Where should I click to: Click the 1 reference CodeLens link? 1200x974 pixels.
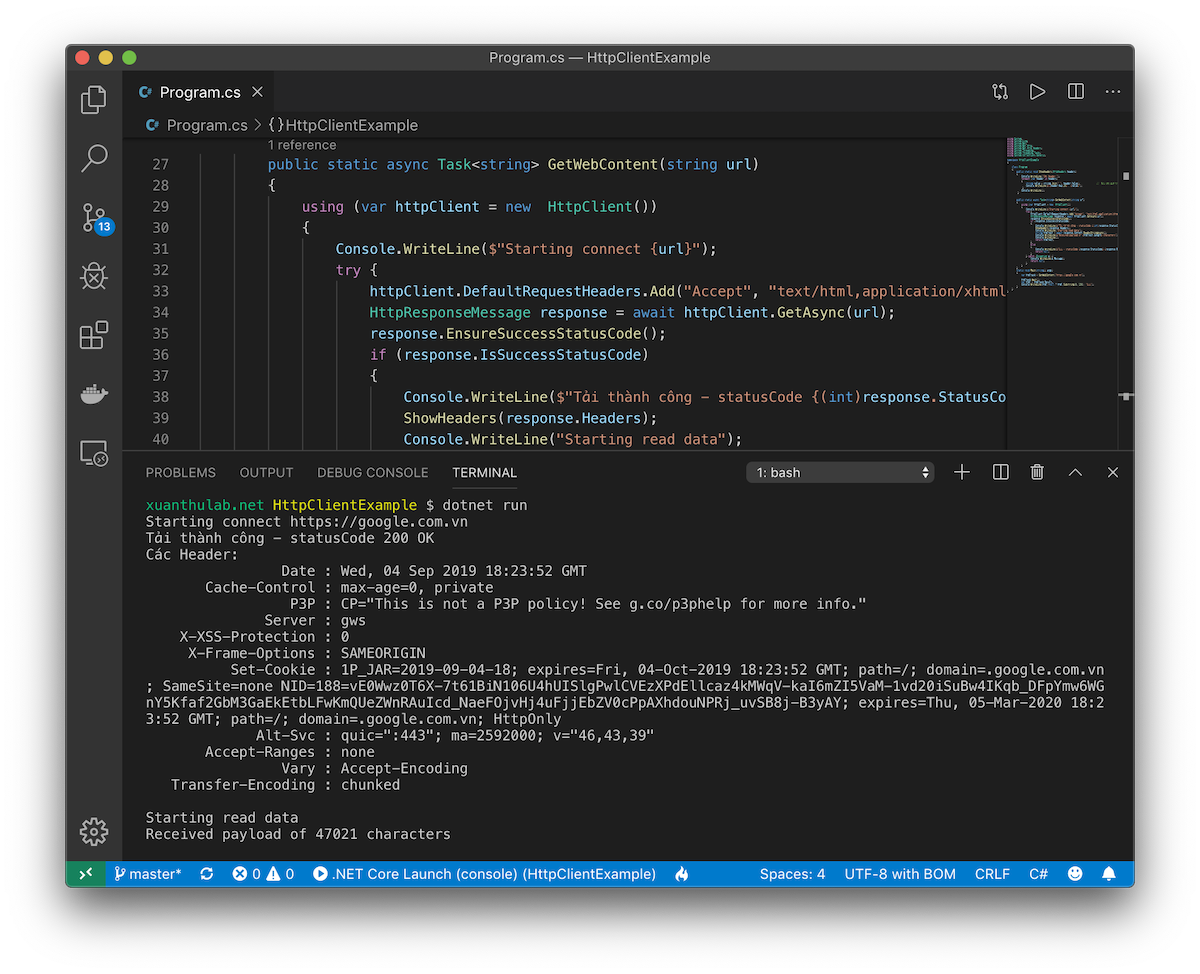[302, 145]
